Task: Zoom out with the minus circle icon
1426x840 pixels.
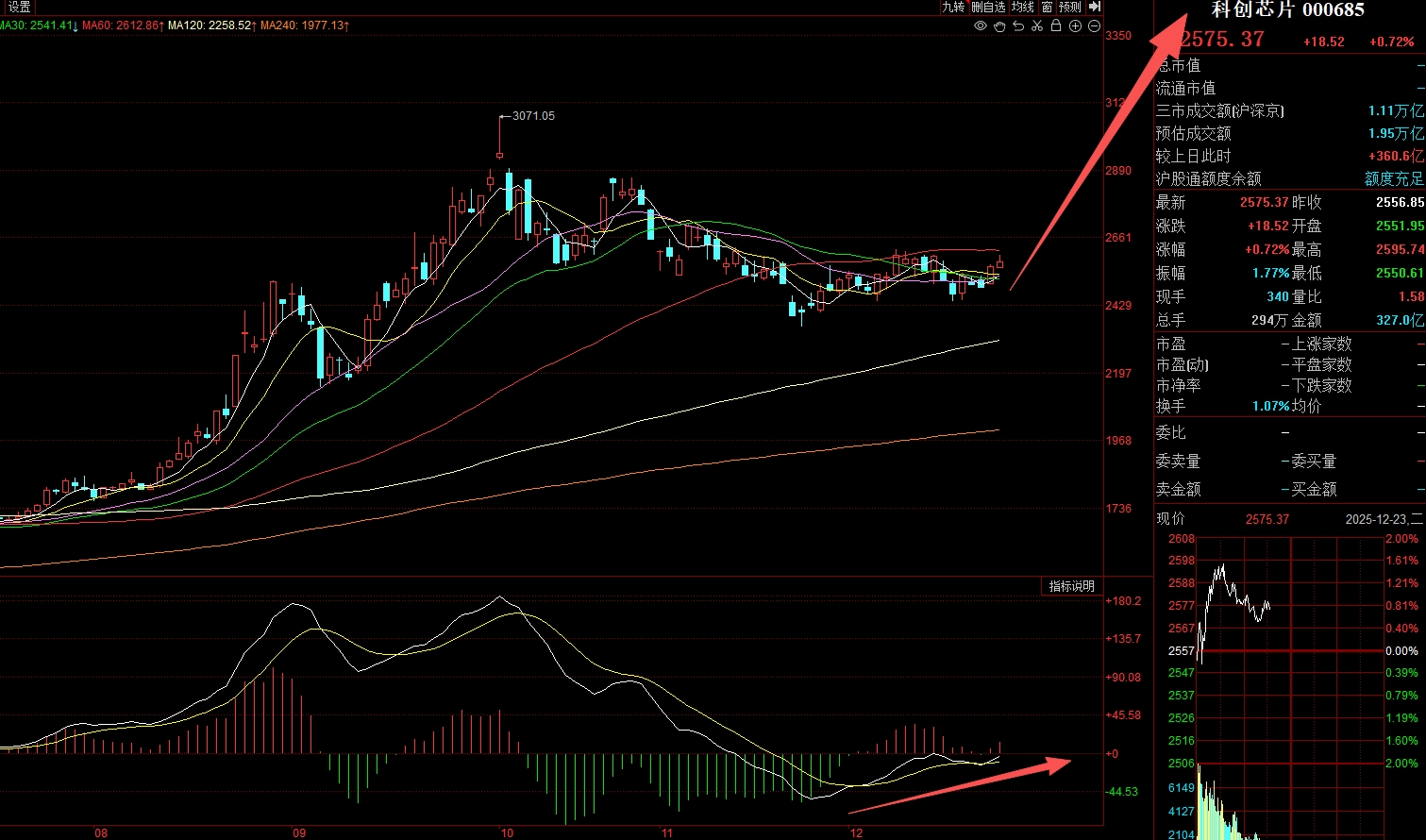Action: (1094, 25)
